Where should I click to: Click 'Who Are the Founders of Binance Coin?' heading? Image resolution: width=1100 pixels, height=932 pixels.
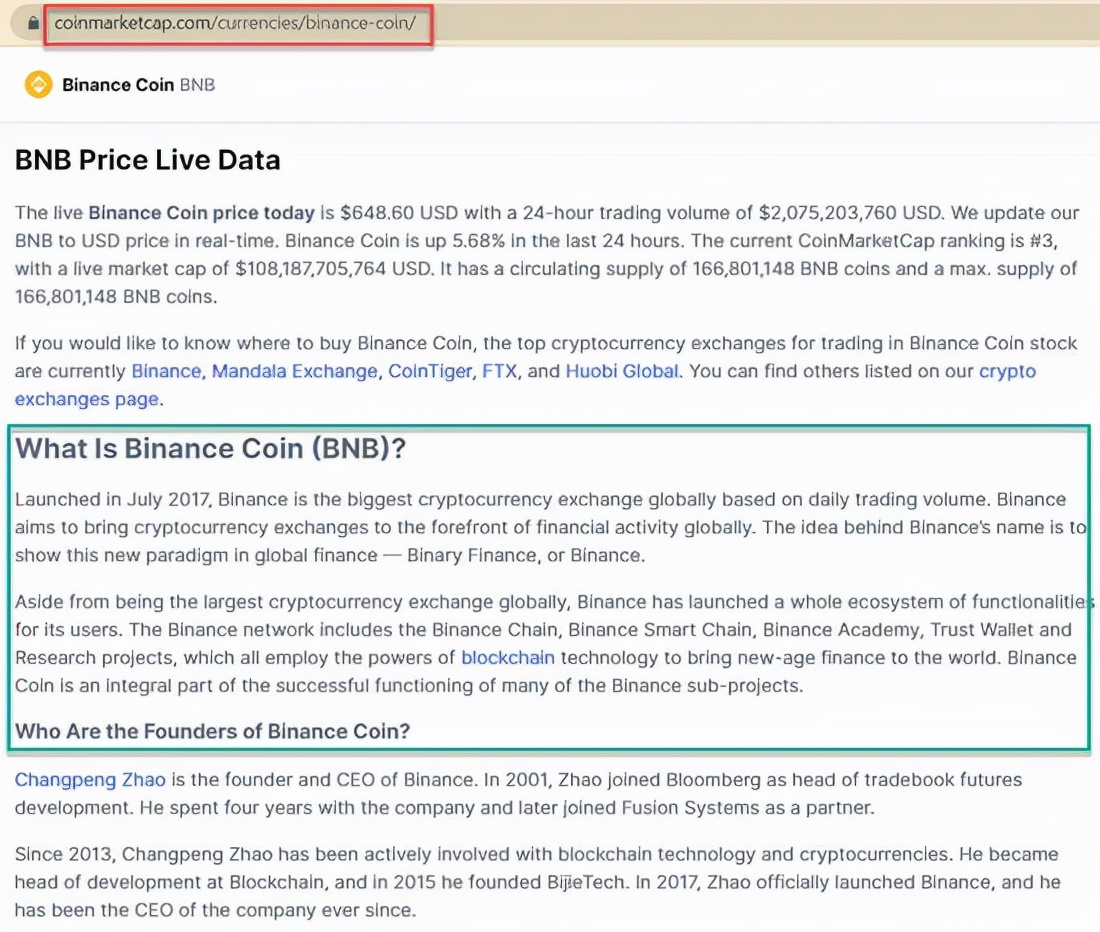pos(213,731)
